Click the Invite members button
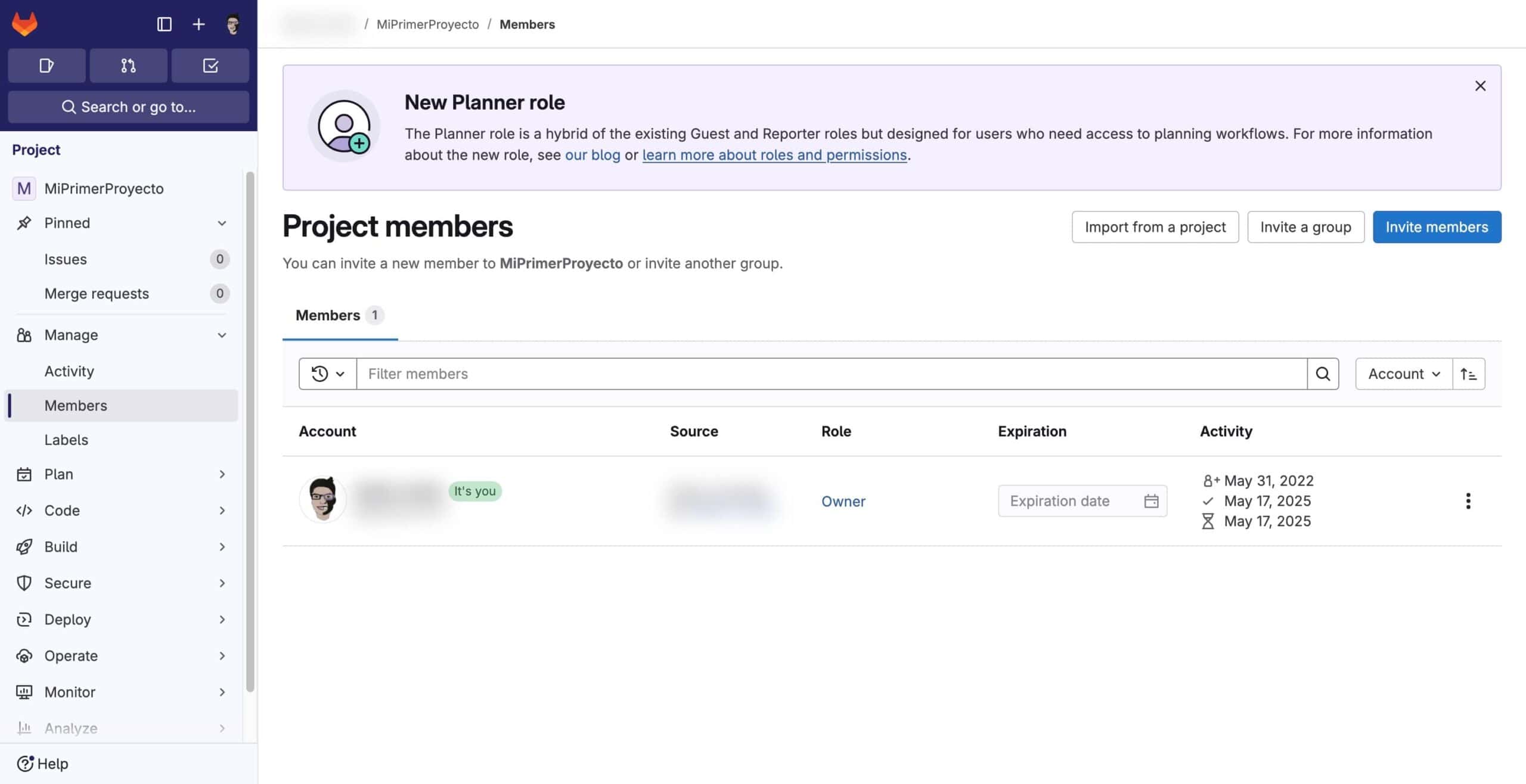1526x784 pixels. 1437,227
